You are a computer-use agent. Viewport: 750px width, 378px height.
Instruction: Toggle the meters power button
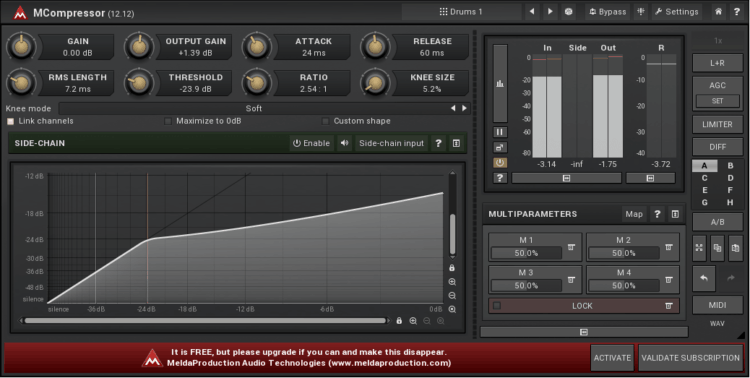pyautogui.click(x=500, y=163)
